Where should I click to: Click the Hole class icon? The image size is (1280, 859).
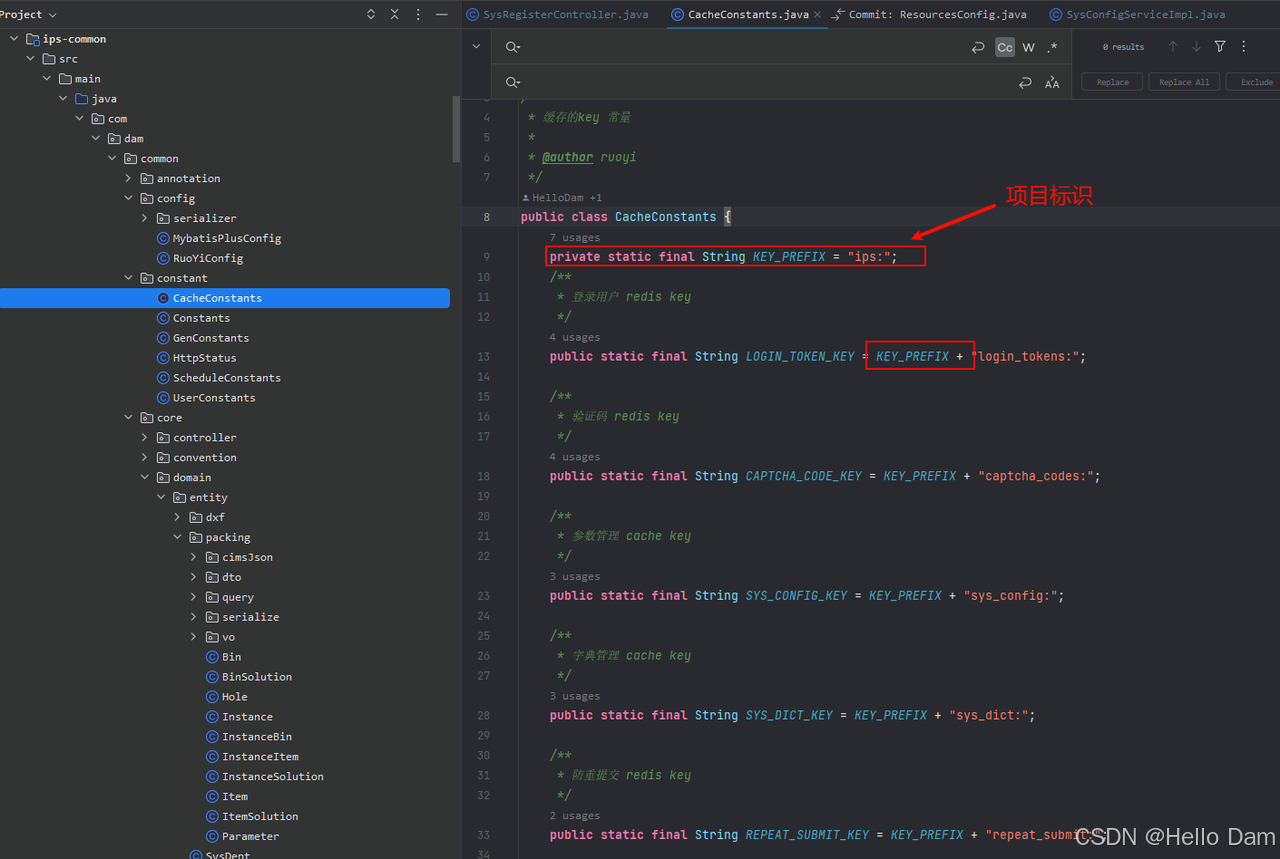[212, 697]
